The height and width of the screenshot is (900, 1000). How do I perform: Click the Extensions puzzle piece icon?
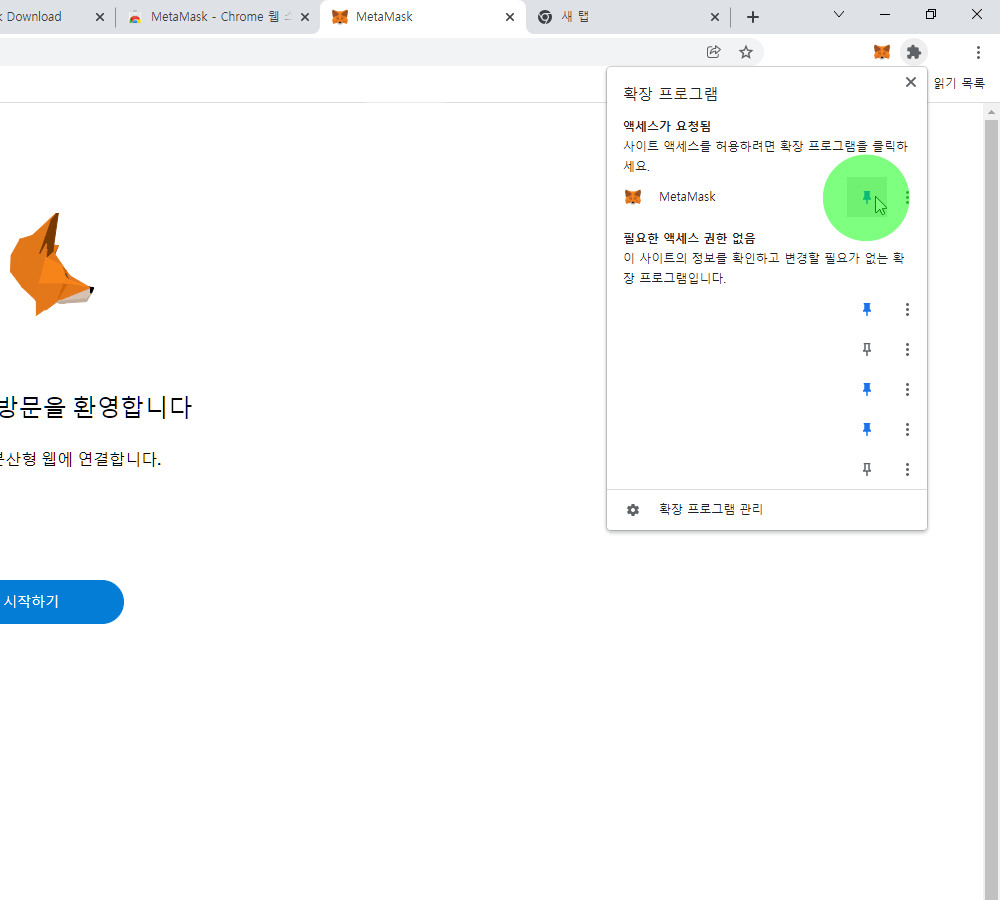click(913, 52)
